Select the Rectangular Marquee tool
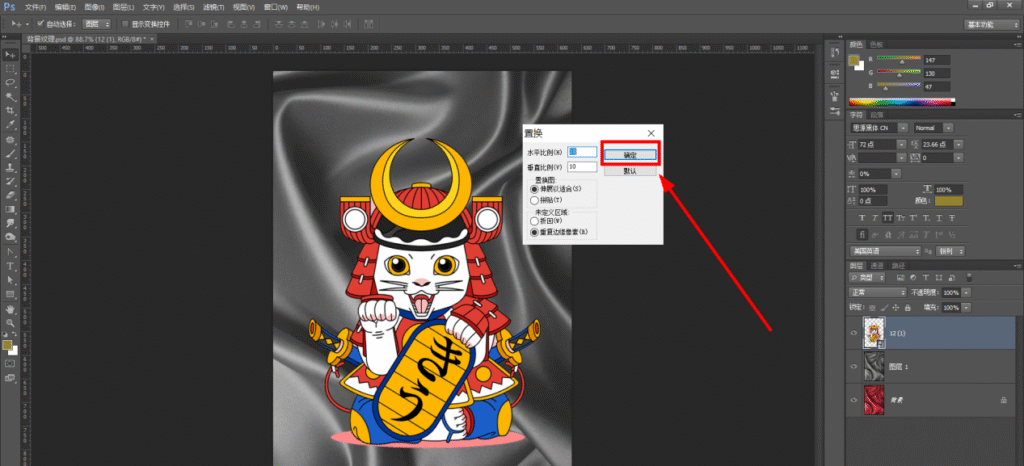Image resolution: width=1024 pixels, height=466 pixels. [10, 69]
